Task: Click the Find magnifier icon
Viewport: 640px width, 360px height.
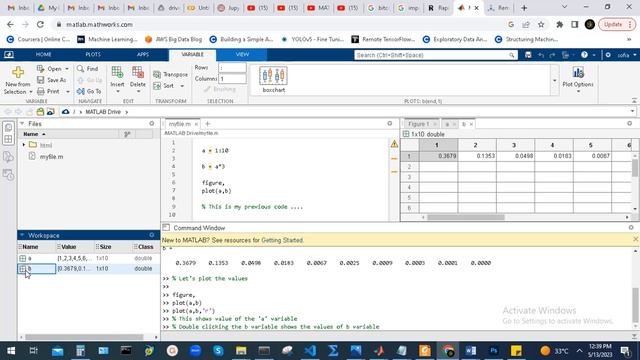Action: pyautogui.click(x=80, y=69)
